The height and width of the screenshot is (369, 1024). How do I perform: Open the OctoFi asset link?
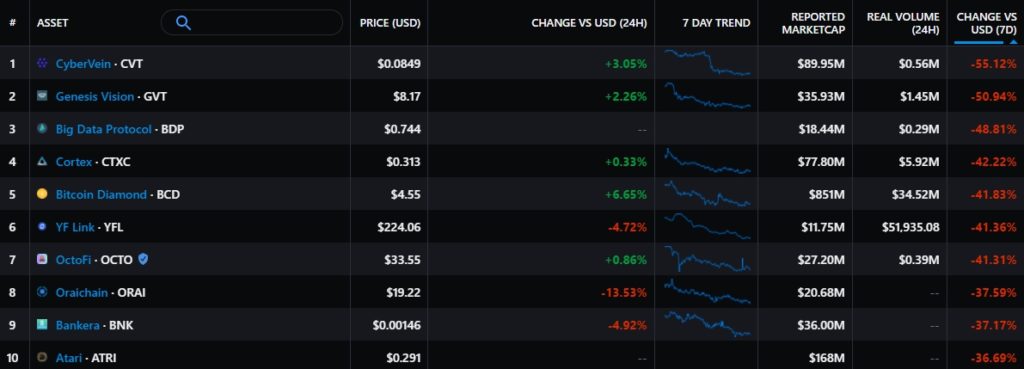coord(73,260)
